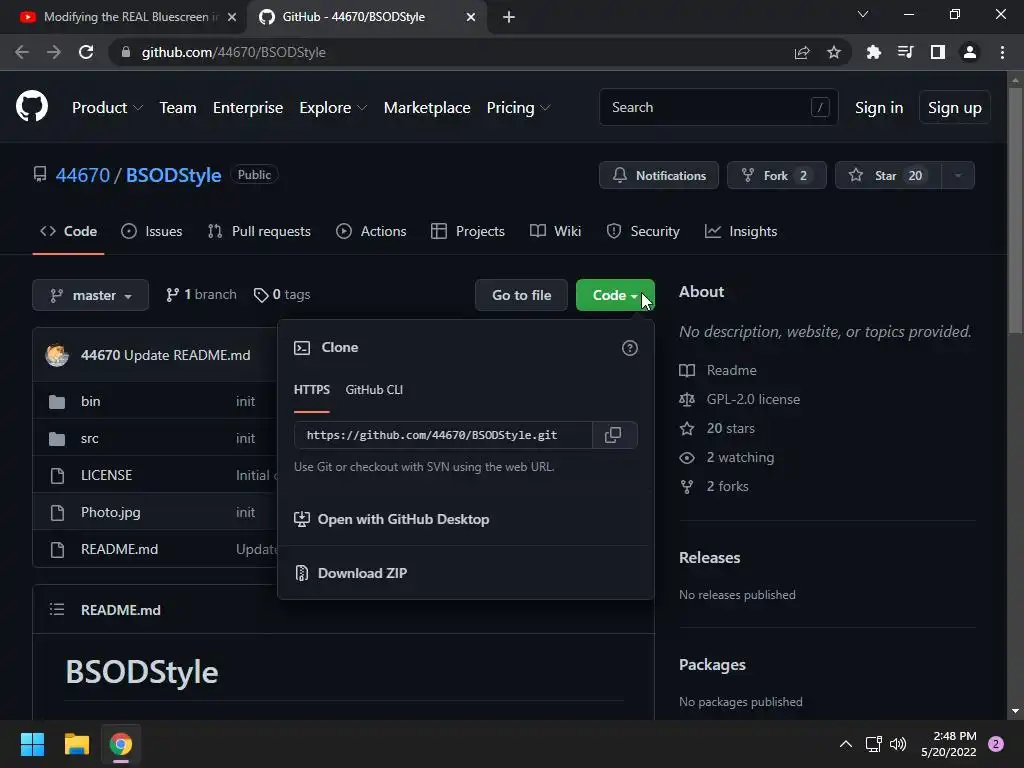The height and width of the screenshot is (768, 1024).
Task: Open the GitHub home logo
Action: 32,106
